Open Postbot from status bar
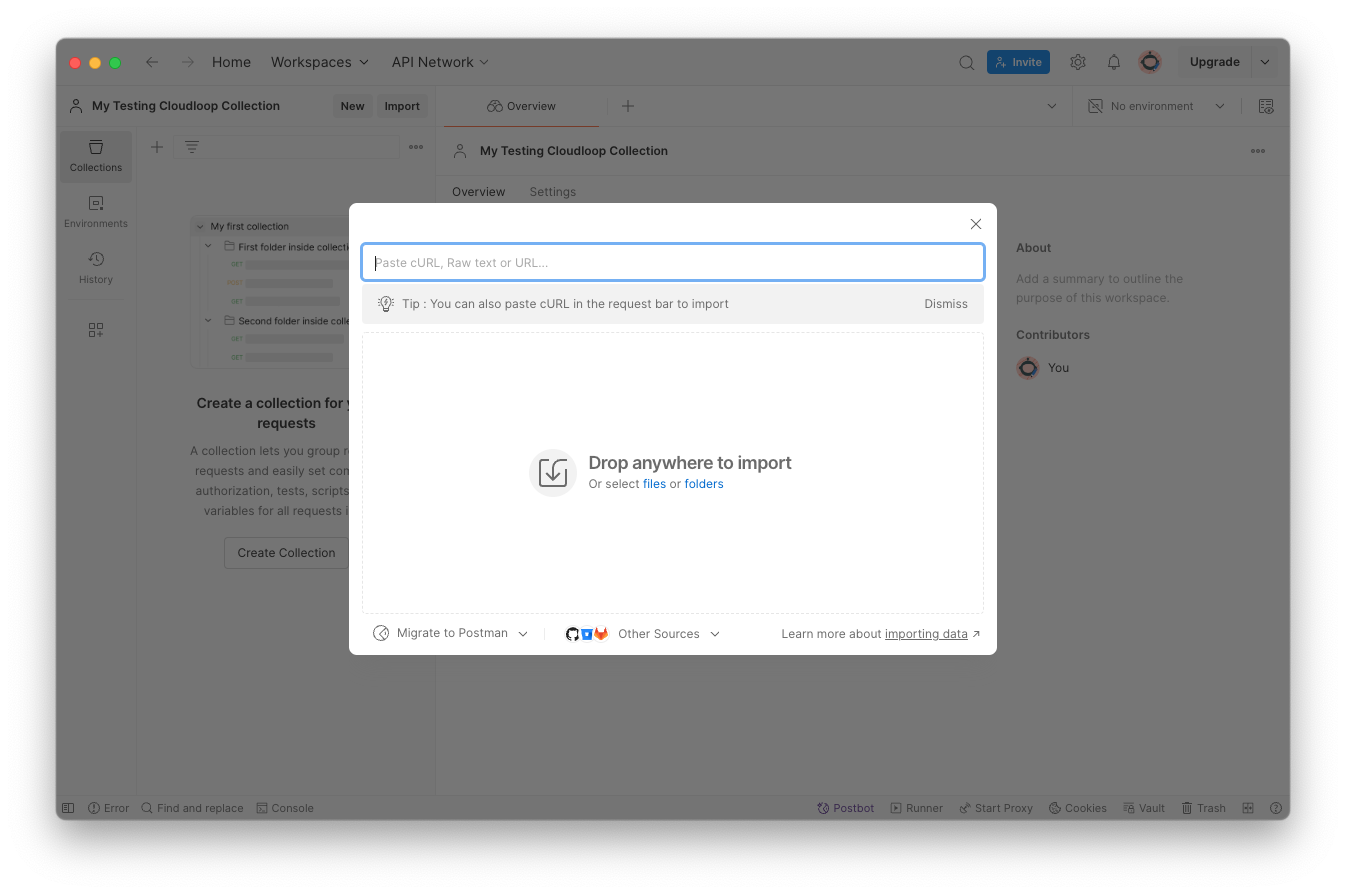1346x894 pixels. (846, 808)
